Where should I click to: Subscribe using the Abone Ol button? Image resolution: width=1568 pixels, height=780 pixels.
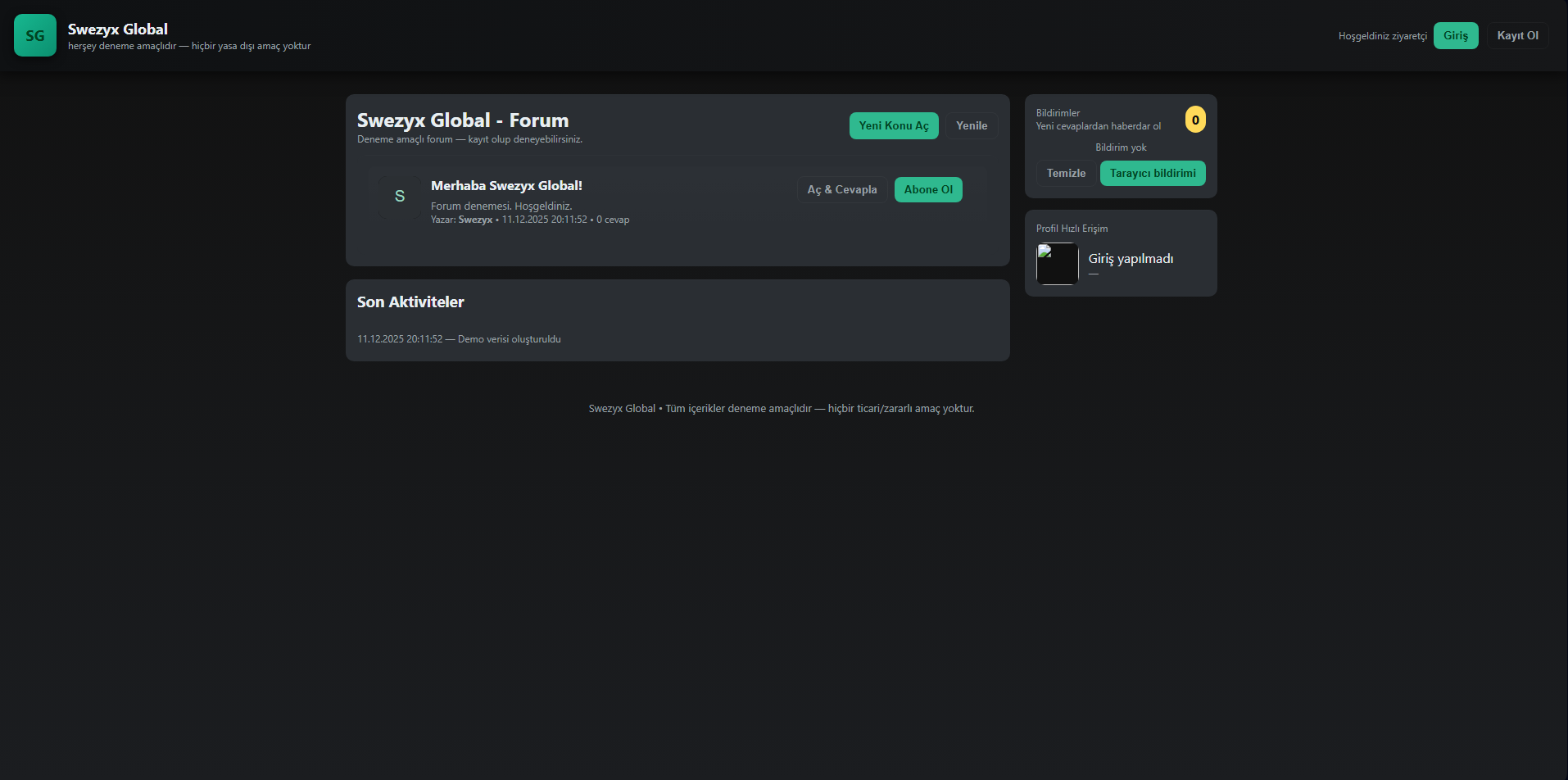[x=928, y=189]
